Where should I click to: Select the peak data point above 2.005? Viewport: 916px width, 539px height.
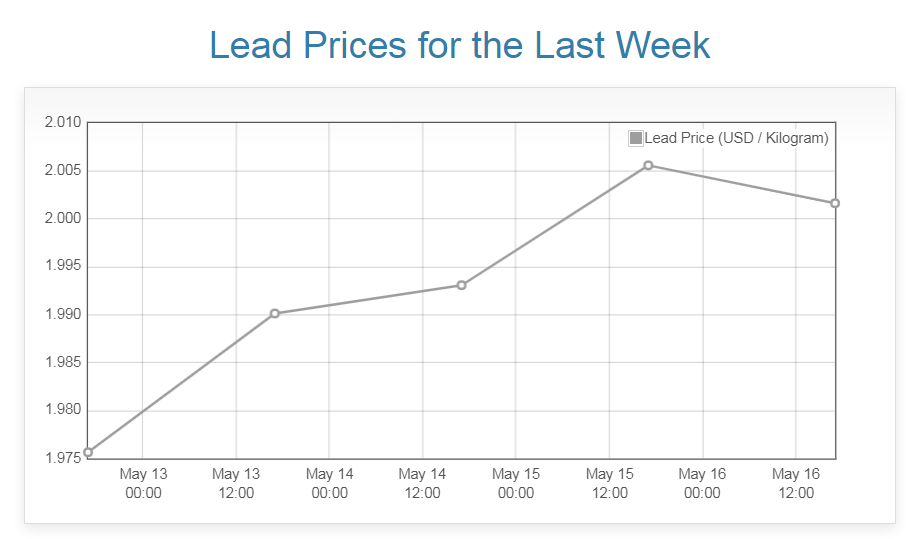[648, 165]
